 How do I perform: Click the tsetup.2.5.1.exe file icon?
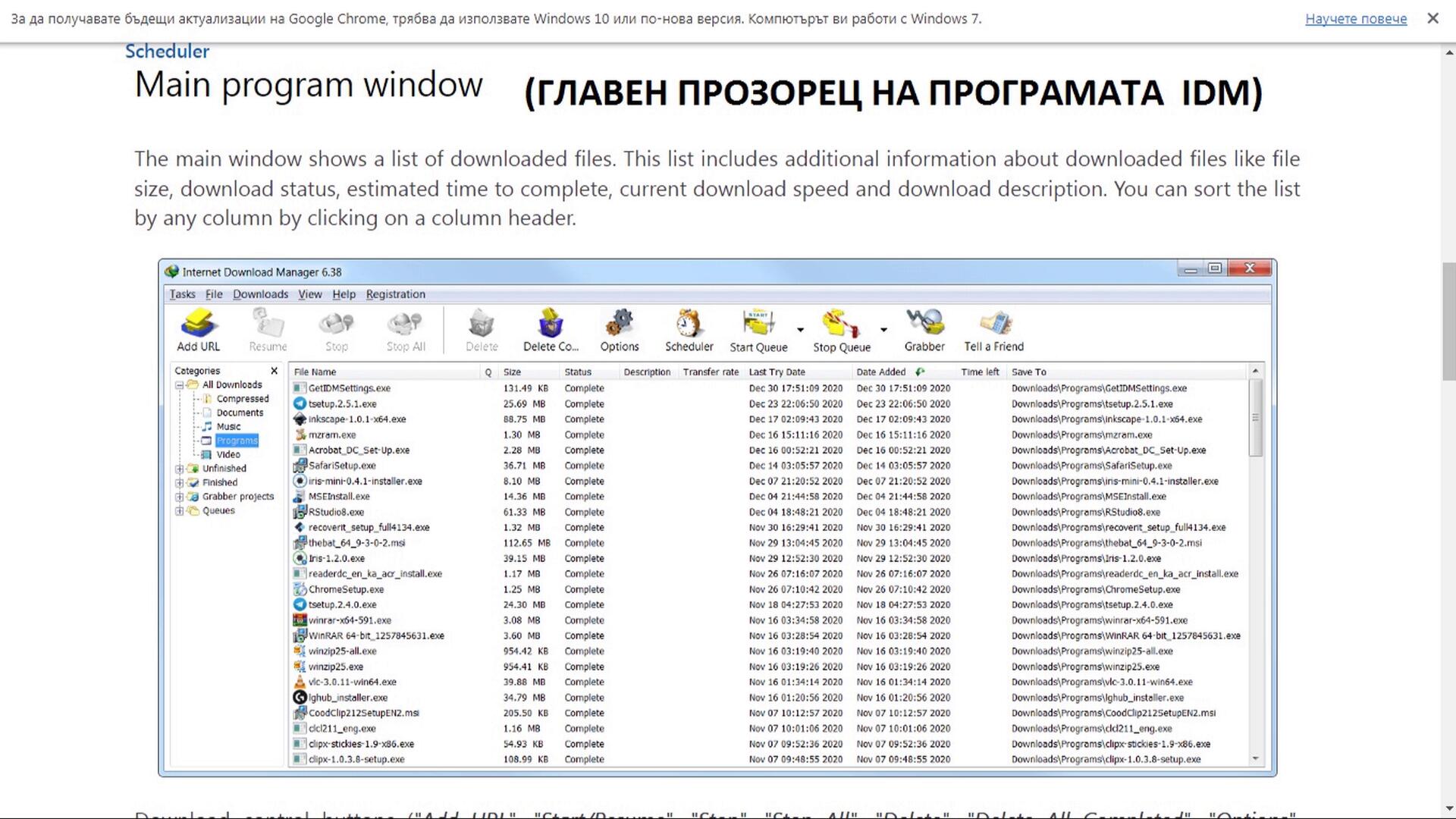coord(300,403)
